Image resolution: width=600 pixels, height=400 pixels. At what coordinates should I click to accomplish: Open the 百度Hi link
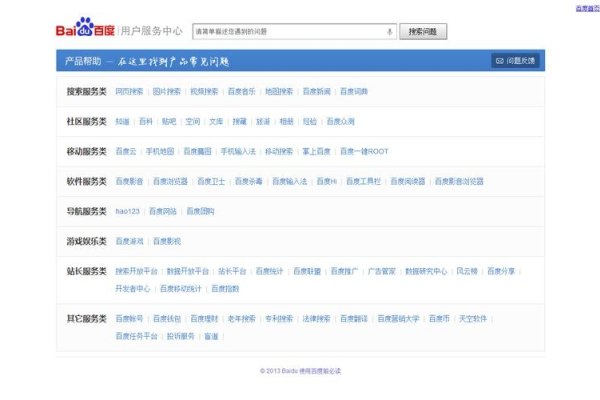(x=327, y=181)
